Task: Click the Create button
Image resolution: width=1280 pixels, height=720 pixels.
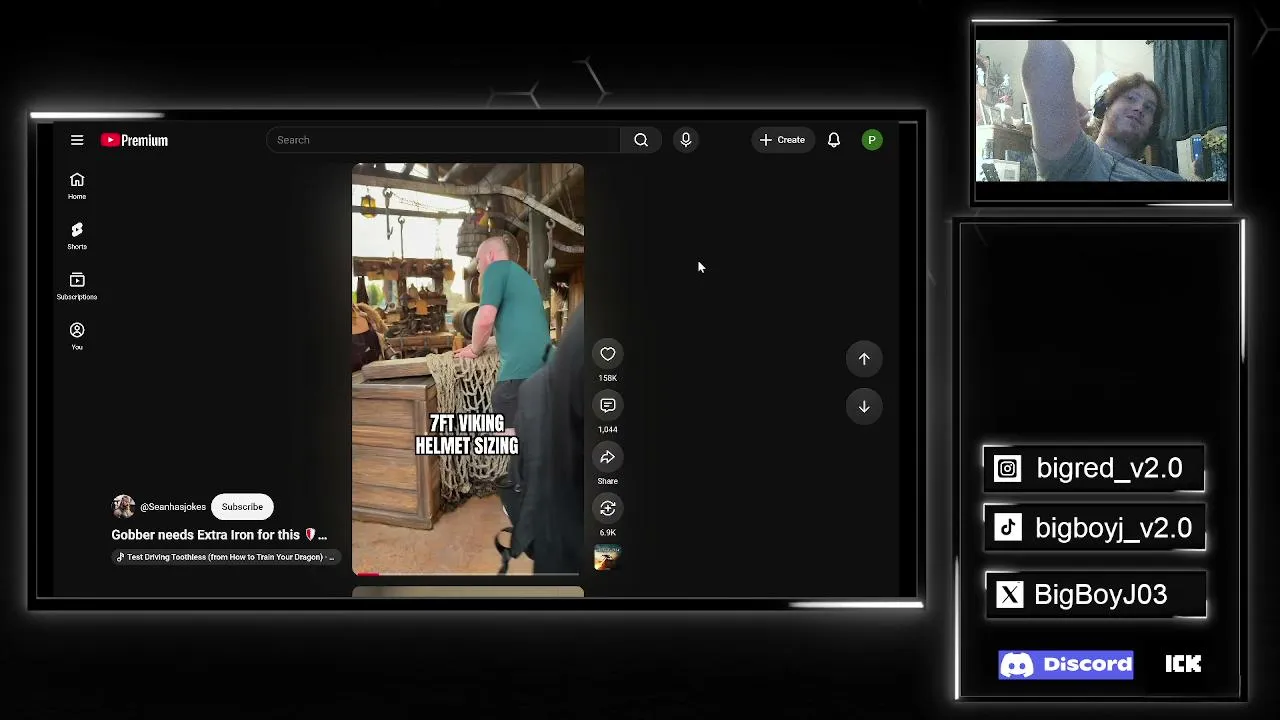Action: coord(783,140)
